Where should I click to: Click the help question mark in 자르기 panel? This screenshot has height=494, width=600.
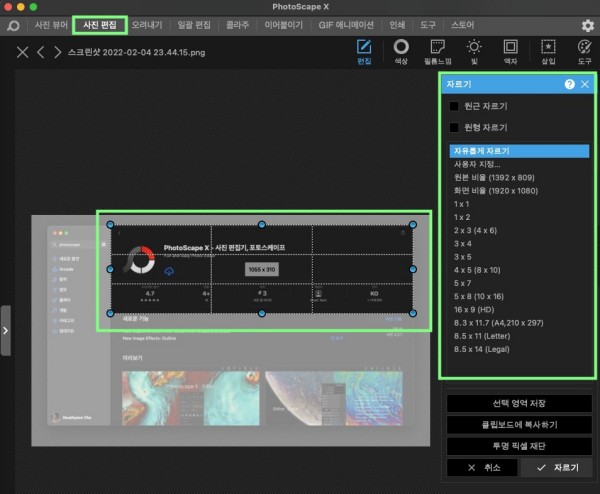tap(569, 85)
